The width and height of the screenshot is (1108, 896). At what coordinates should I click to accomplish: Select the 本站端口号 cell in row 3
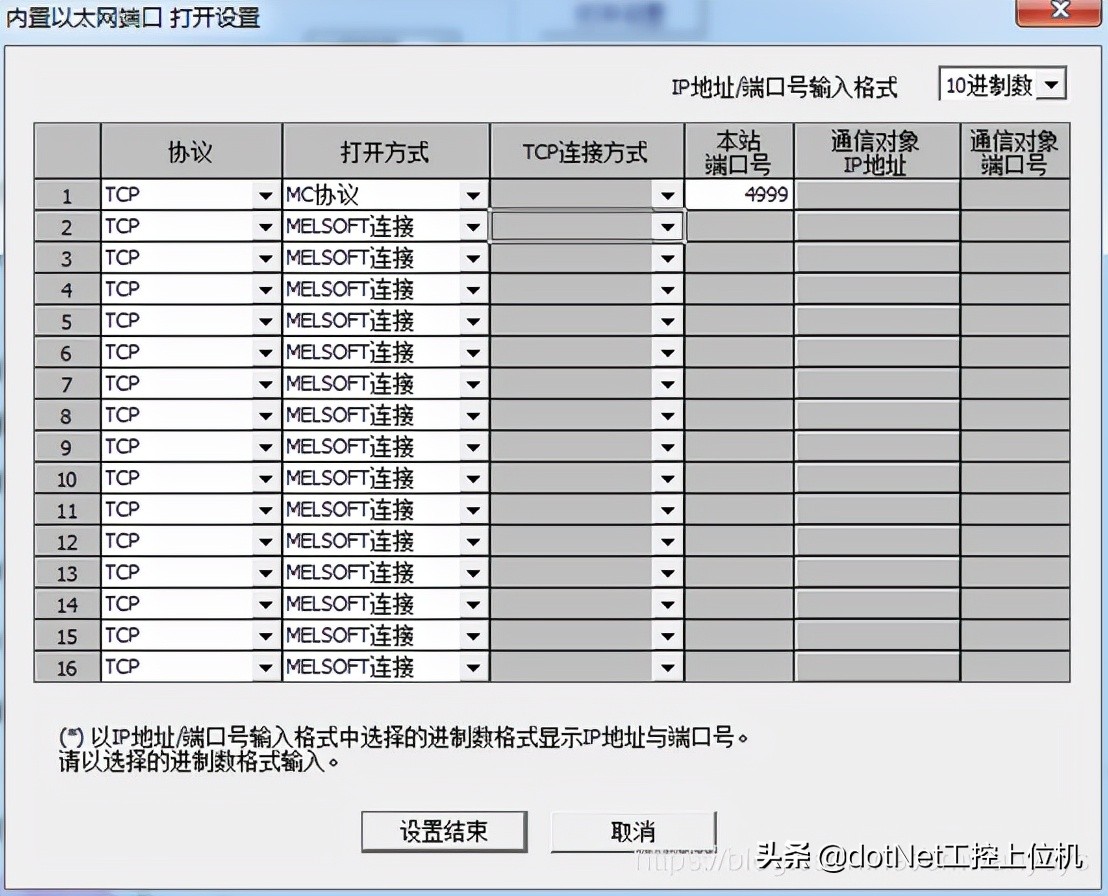point(737,258)
